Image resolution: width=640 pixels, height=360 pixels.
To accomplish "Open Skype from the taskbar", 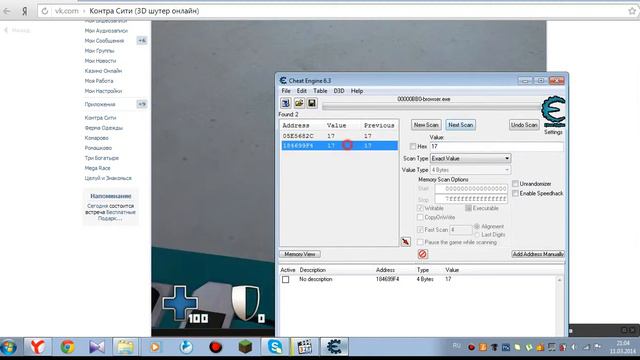I will coord(275,347).
